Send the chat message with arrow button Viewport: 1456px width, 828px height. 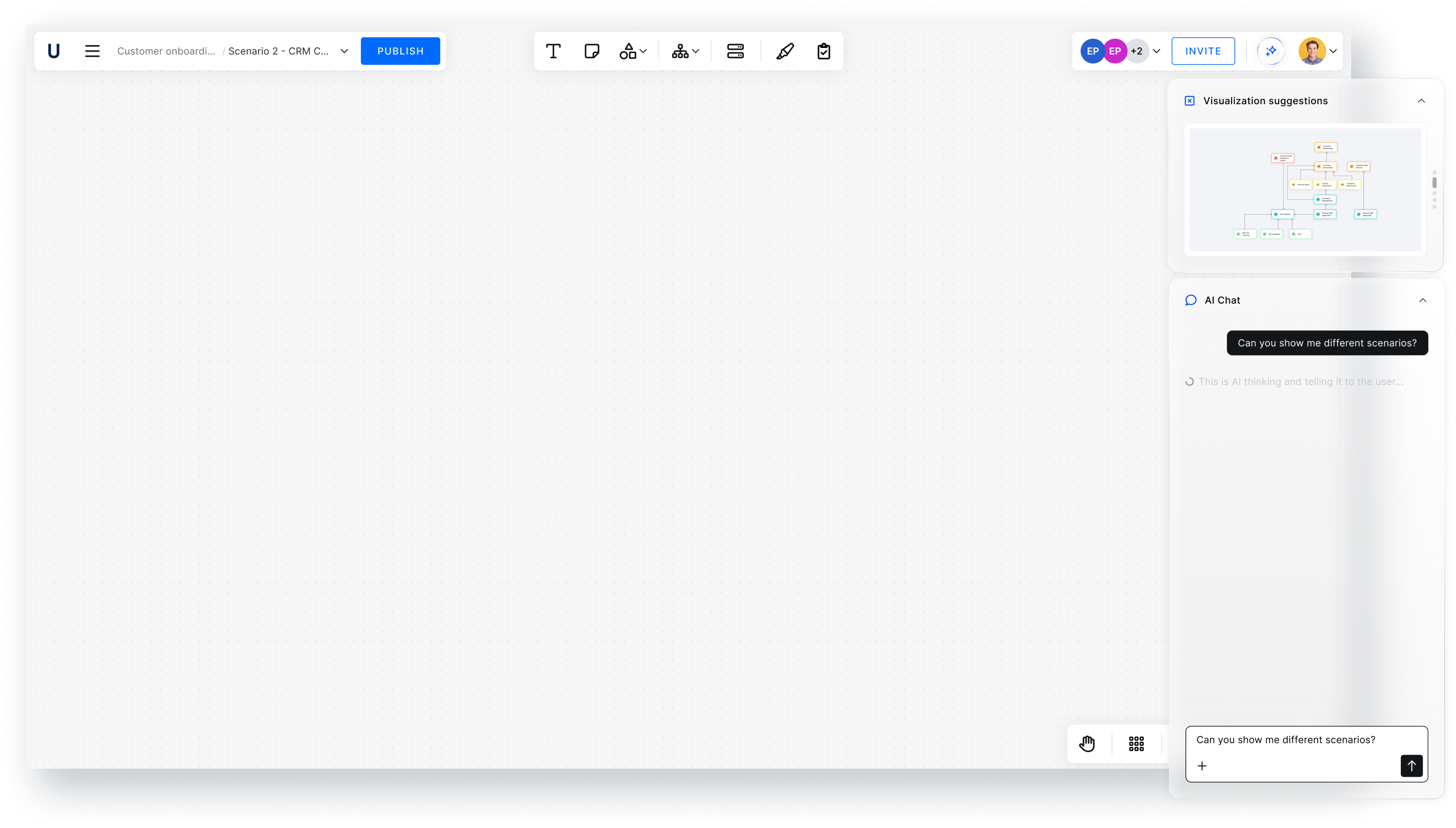pos(1411,766)
